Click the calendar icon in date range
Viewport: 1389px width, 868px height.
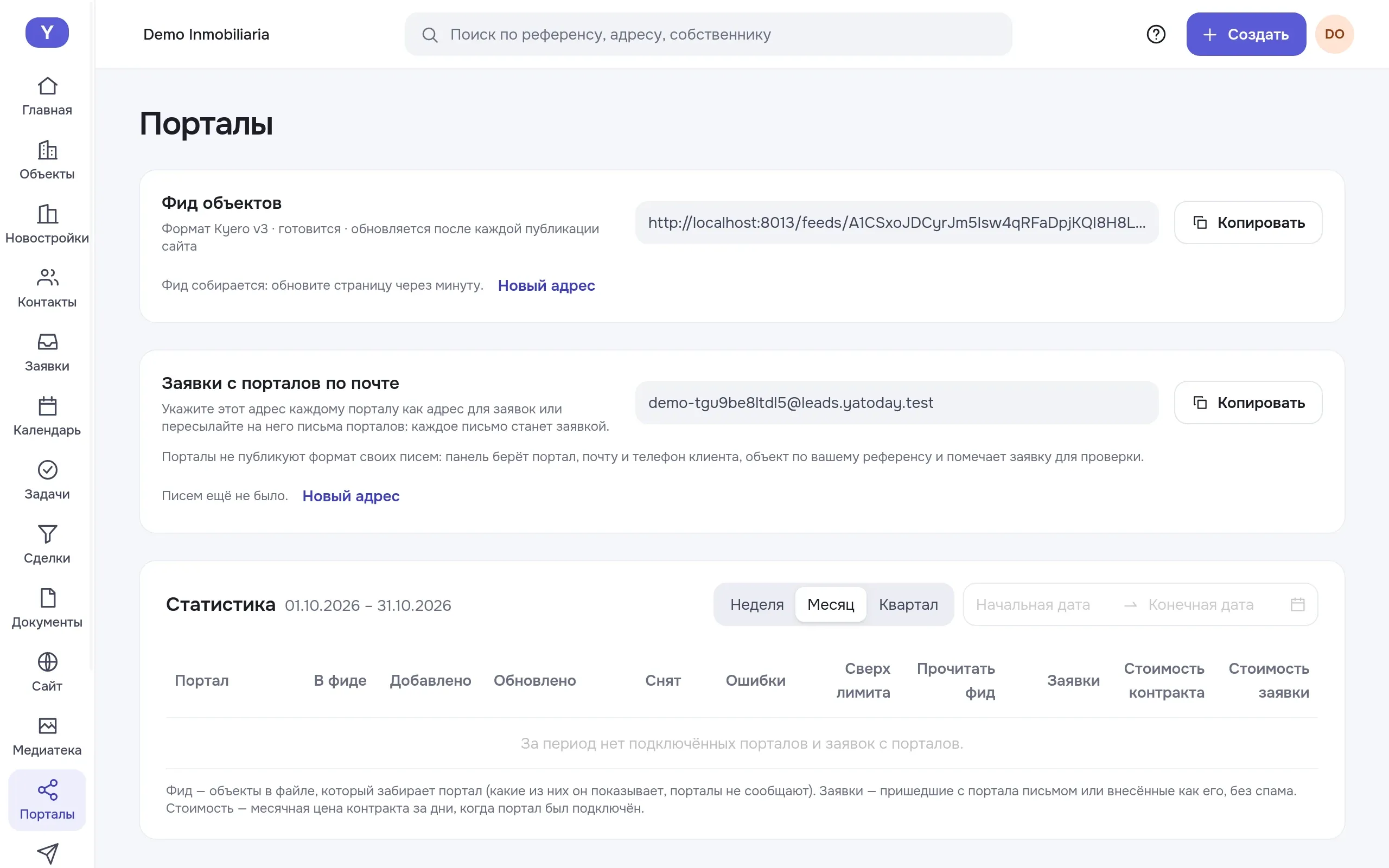tap(1298, 604)
